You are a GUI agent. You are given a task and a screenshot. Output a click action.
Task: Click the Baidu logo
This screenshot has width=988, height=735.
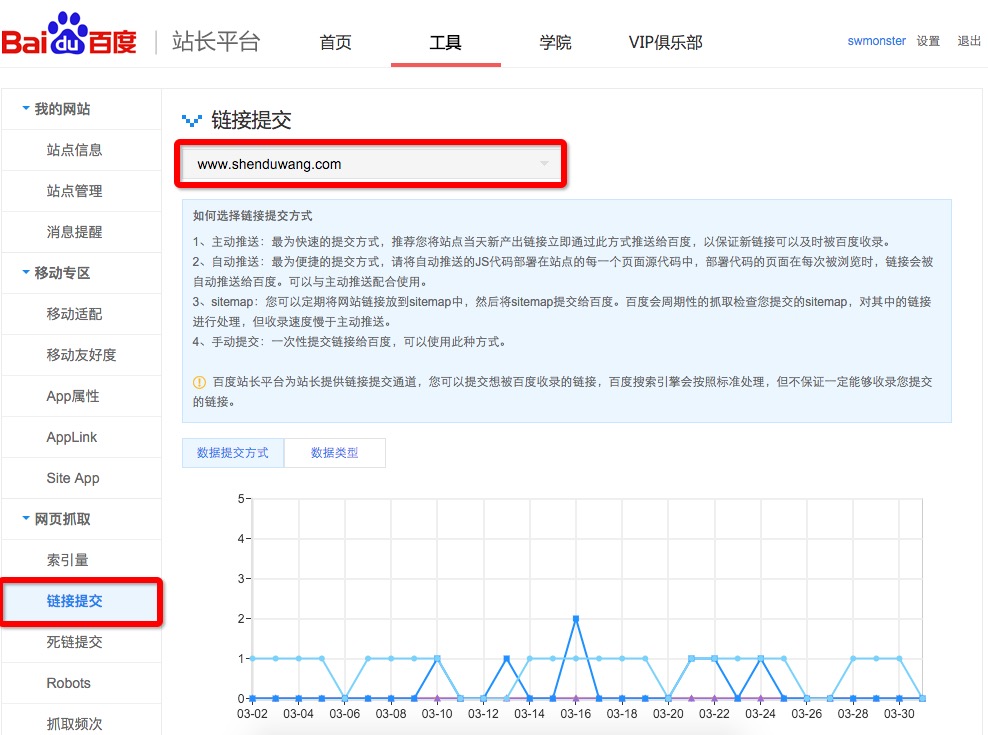click(x=70, y=38)
